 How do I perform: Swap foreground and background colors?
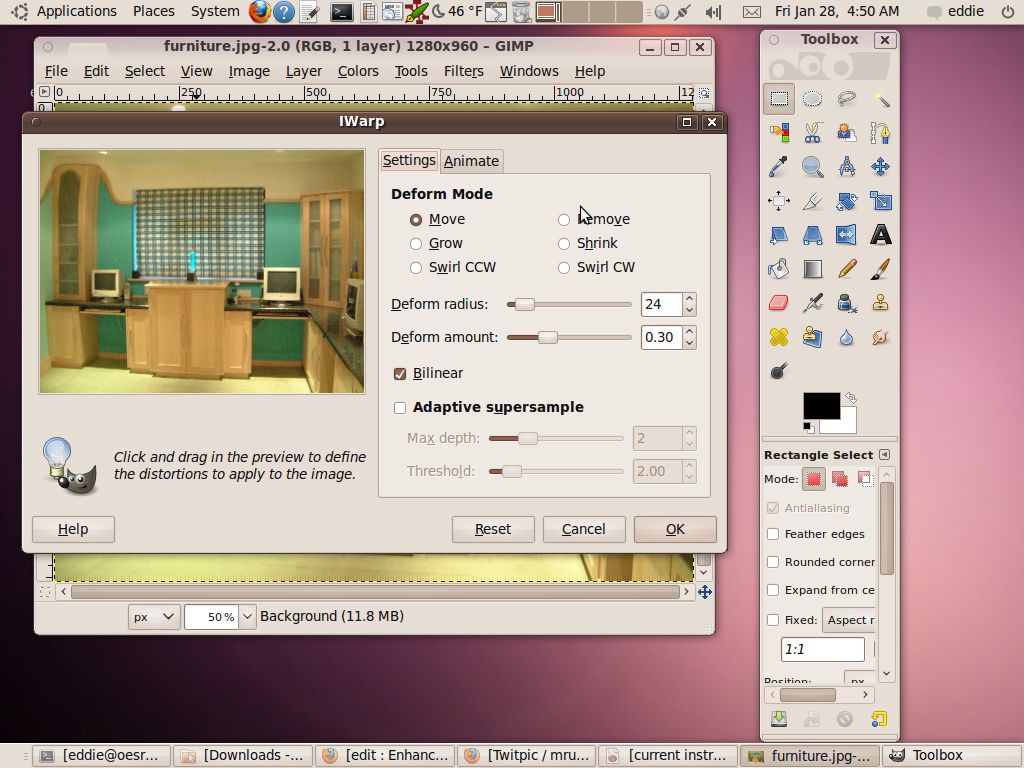point(850,397)
